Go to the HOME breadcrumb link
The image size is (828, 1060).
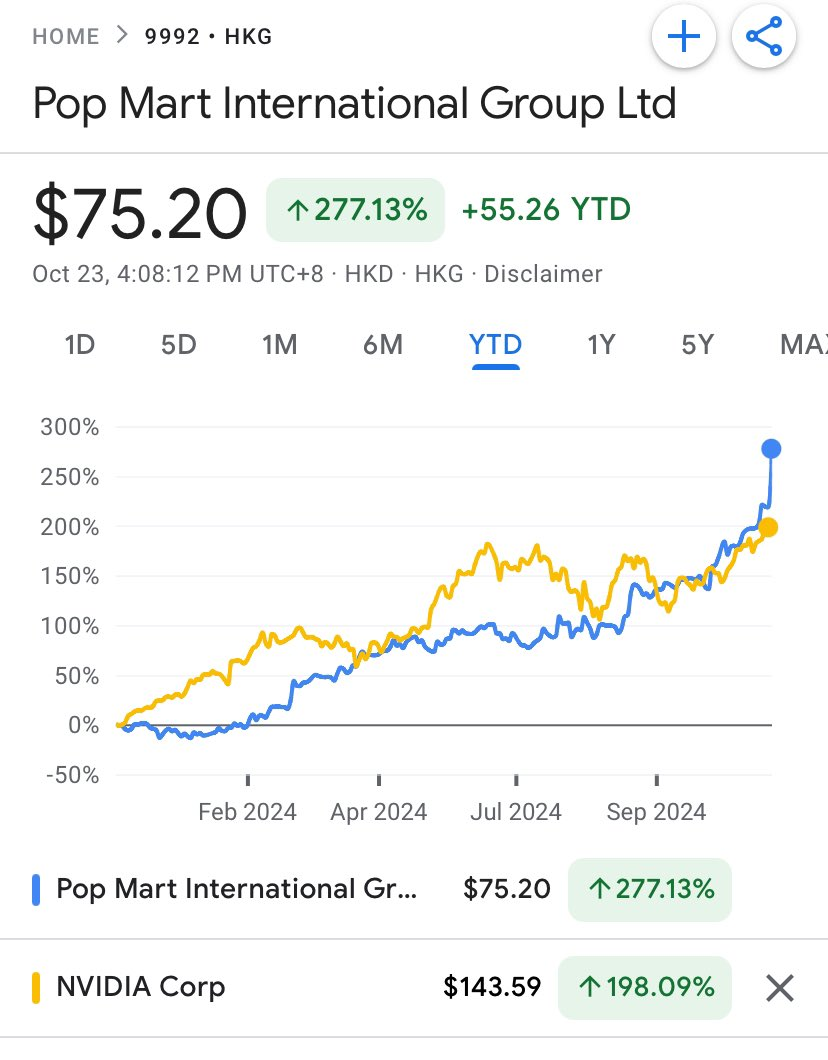point(66,37)
